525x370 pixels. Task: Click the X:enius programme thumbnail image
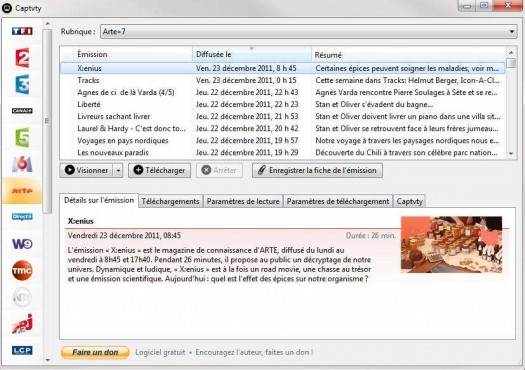point(451,244)
